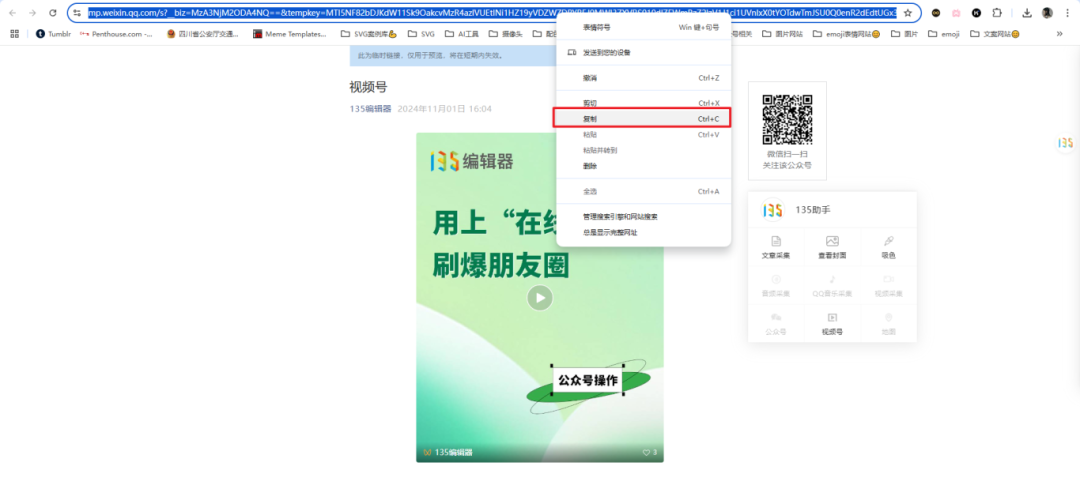
Task: Choose 删除 in the context menu
Action: tap(643, 166)
